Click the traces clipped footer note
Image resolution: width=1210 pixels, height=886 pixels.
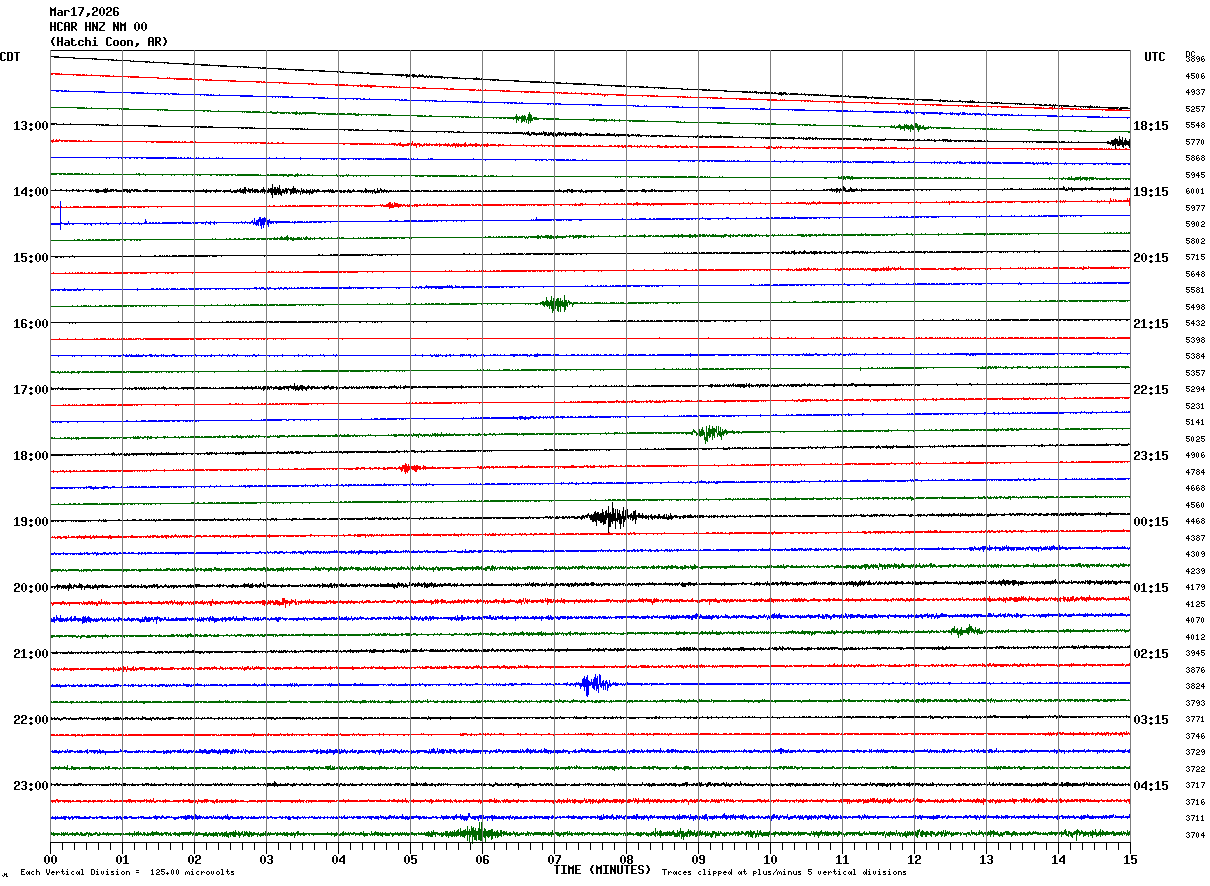pos(785,872)
